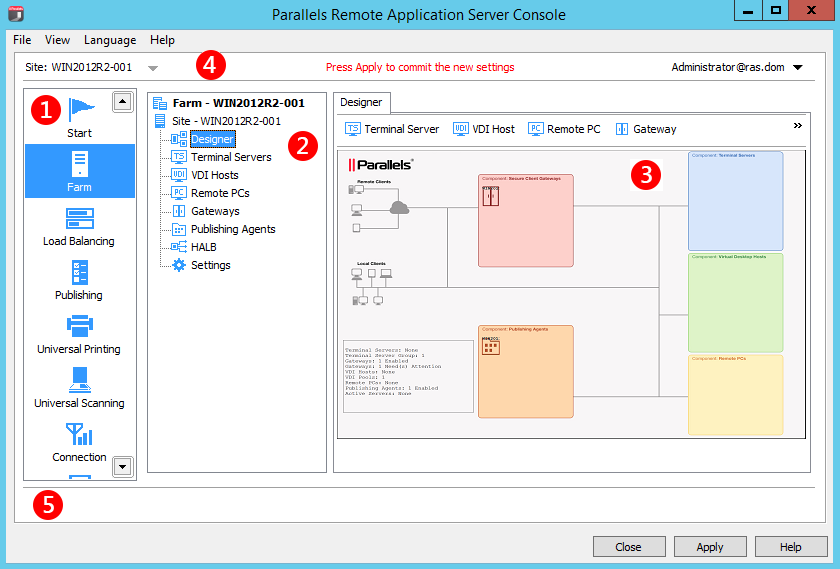
Task: Click the Close button
Action: click(x=629, y=546)
